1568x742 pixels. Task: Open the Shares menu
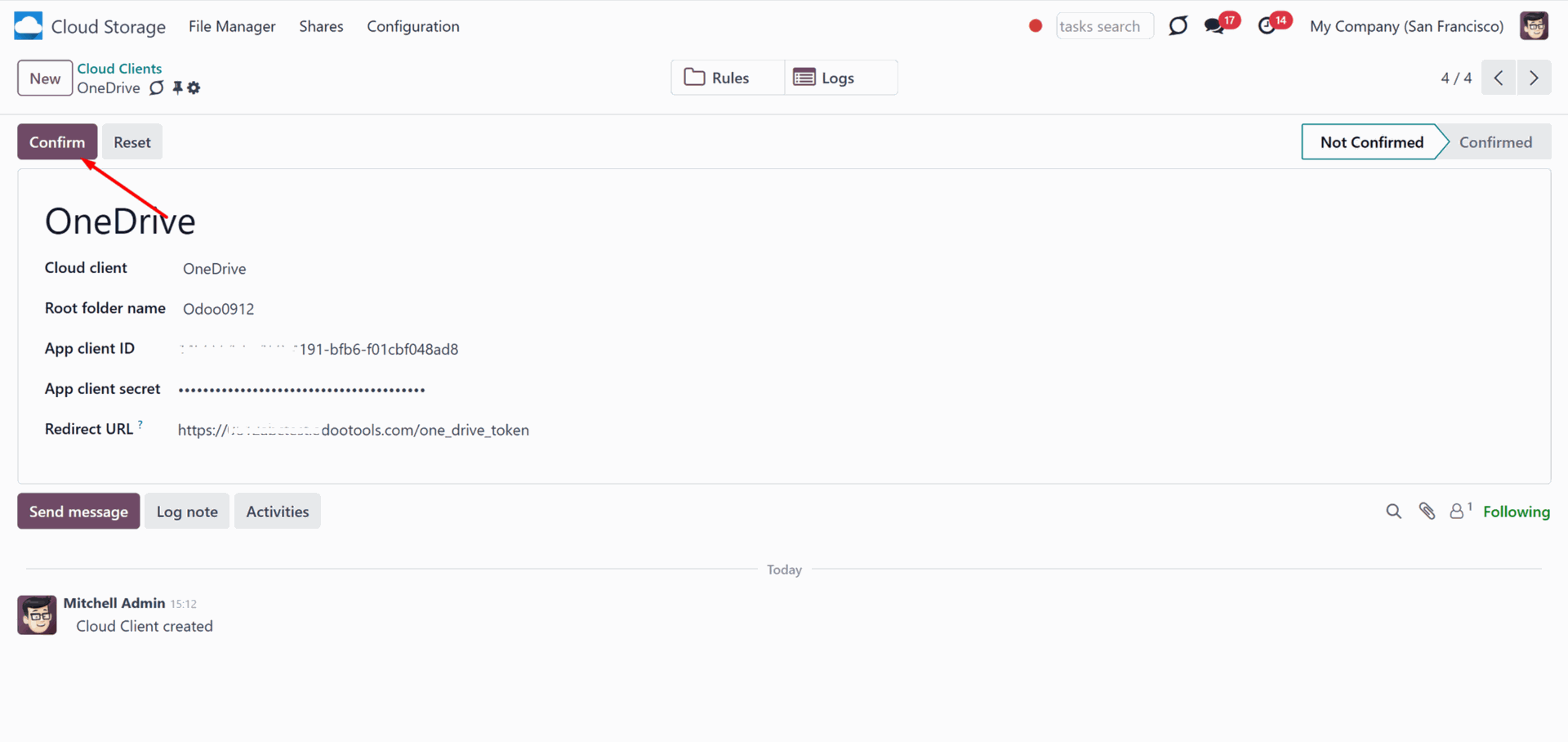[321, 26]
